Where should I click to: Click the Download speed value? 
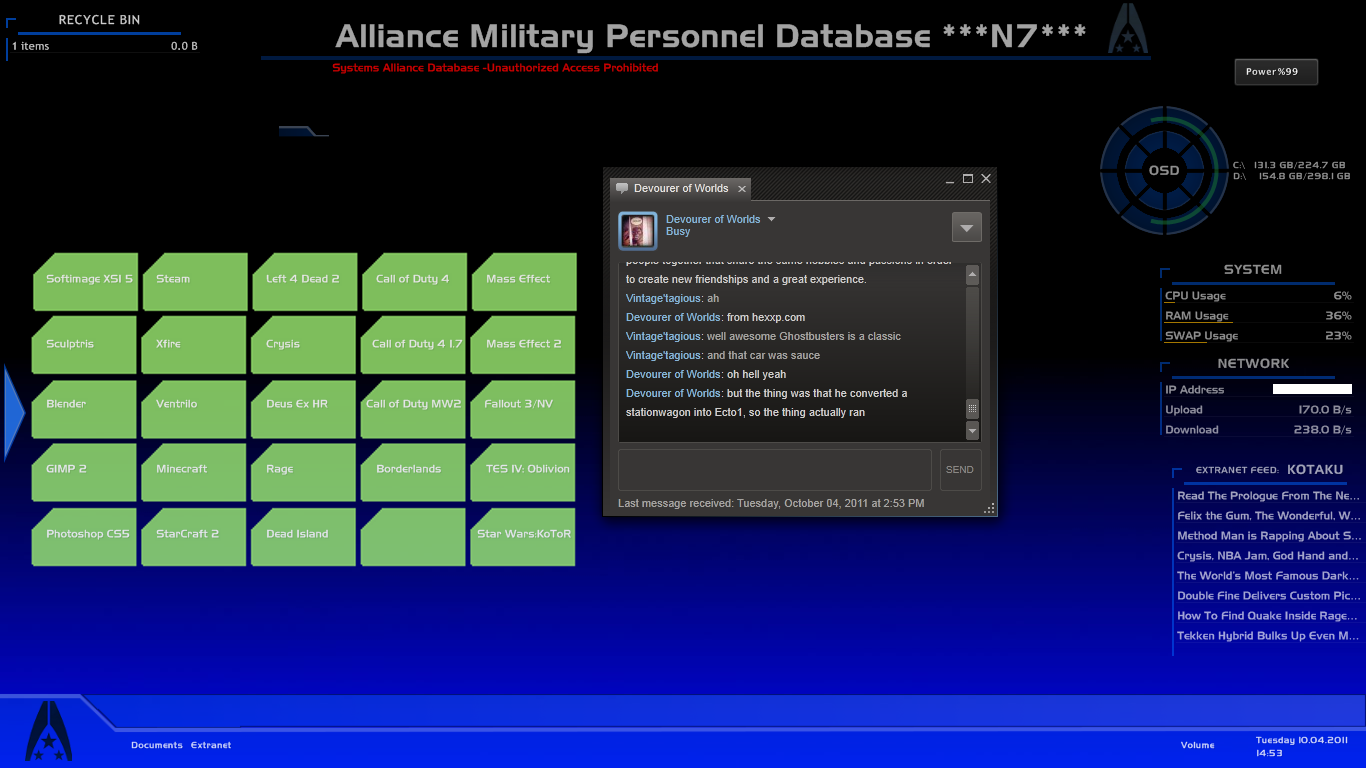tap(1325, 430)
